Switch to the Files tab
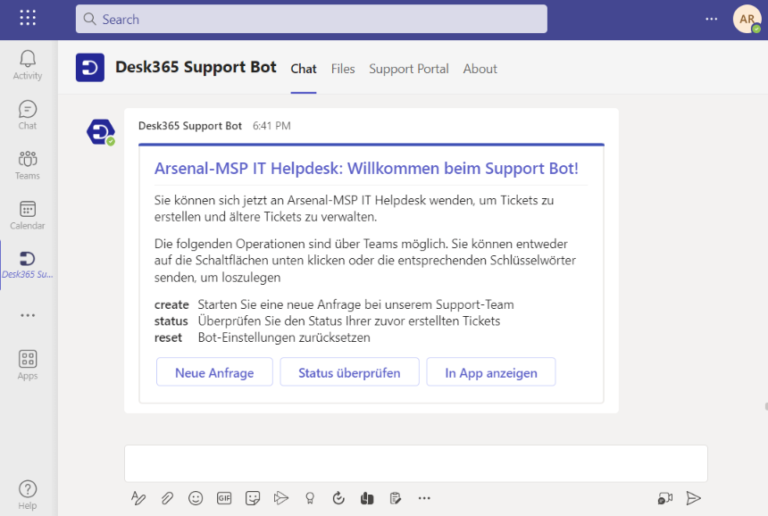Image resolution: width=768 pixels, height=516 pixels. 343,69
